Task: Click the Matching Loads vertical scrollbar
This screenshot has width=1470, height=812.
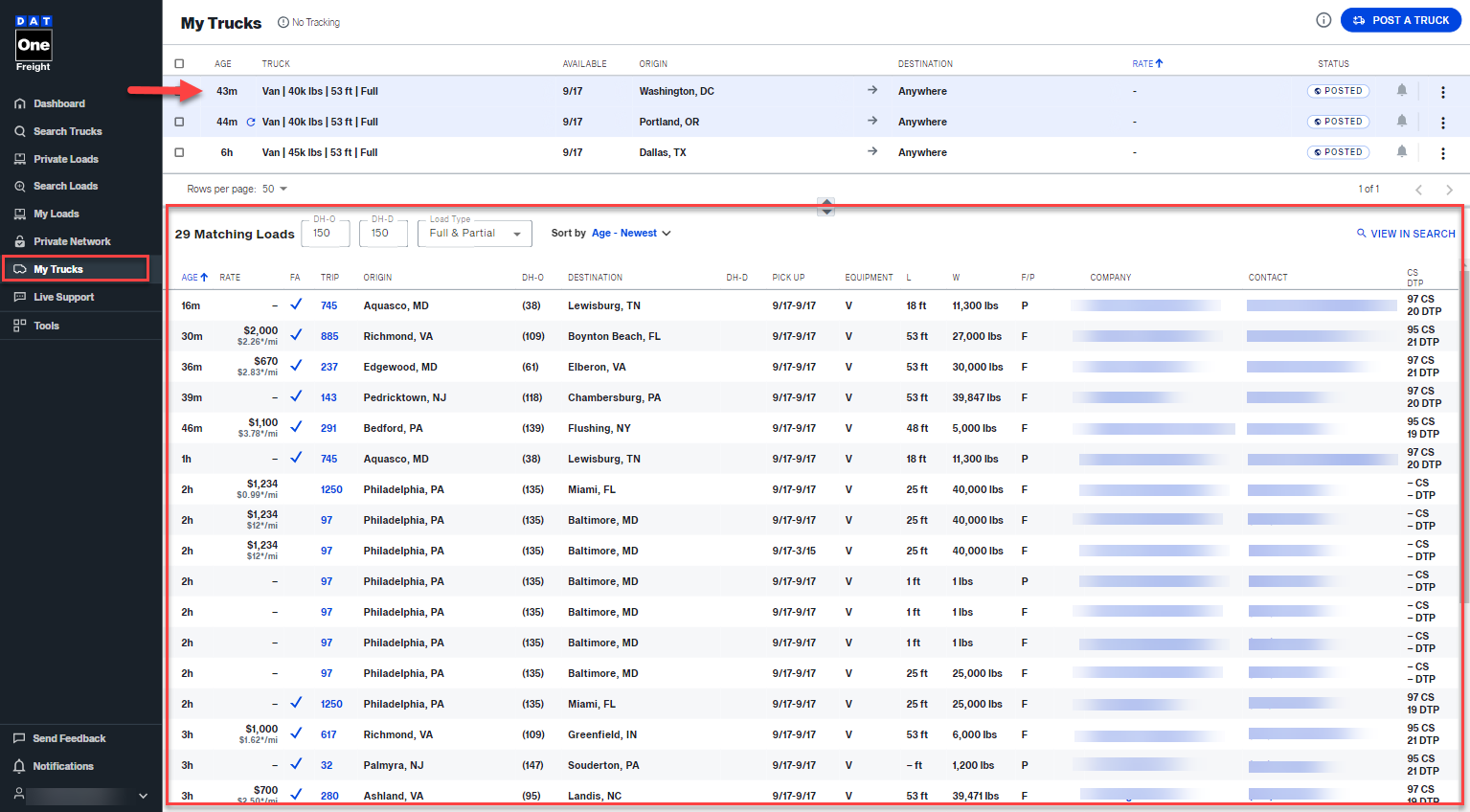Action: 1463,431
